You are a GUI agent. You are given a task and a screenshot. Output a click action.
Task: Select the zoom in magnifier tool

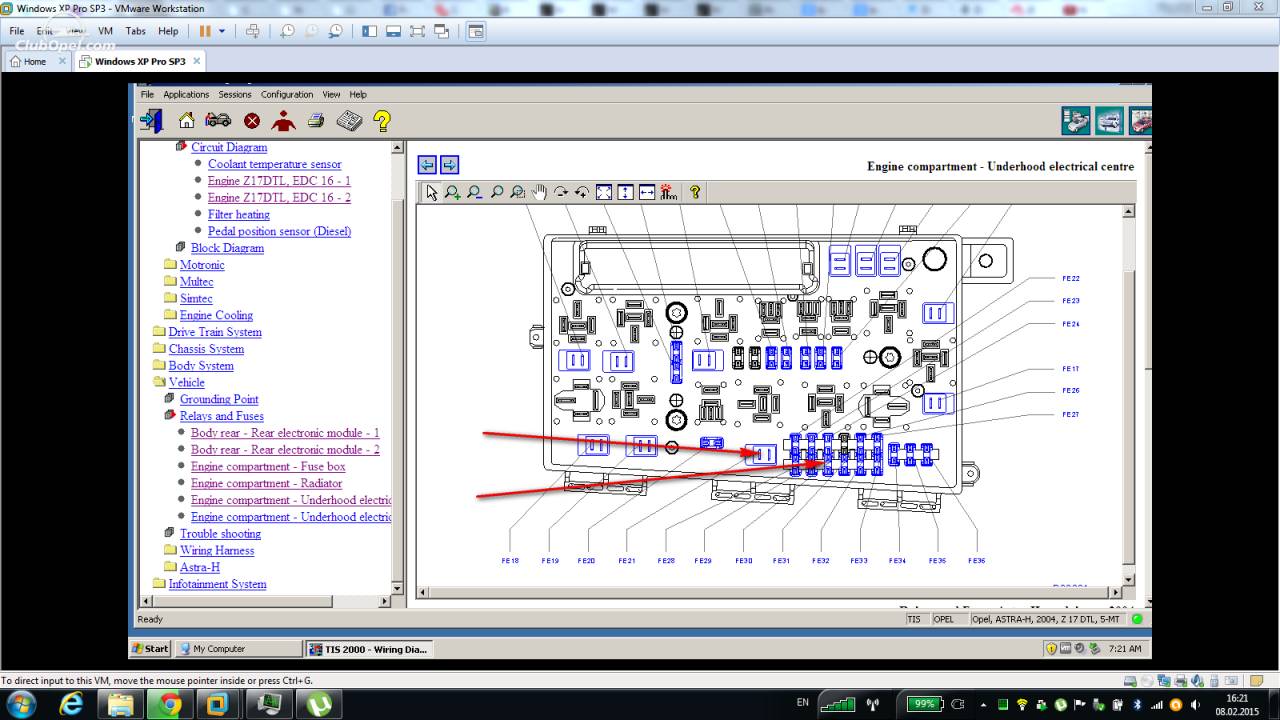click(453, 192)
